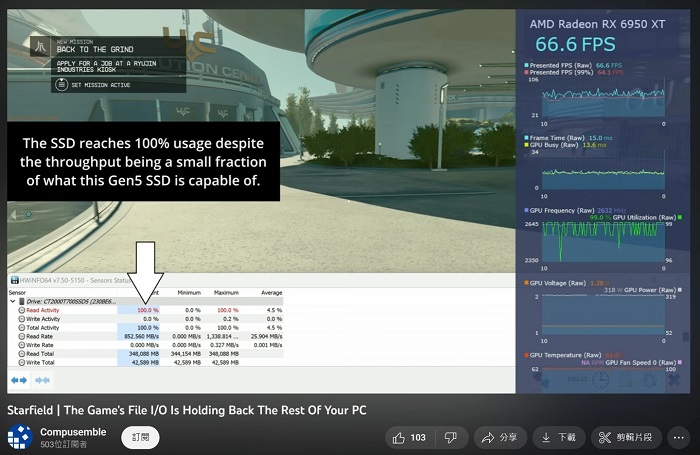Click the Minimum column header
This screenshot has width=700, height=455.
(189, 292)
